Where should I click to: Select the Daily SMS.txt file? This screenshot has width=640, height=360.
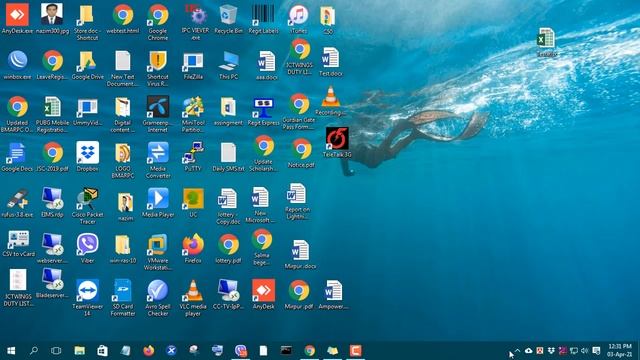tap(229, 157)
